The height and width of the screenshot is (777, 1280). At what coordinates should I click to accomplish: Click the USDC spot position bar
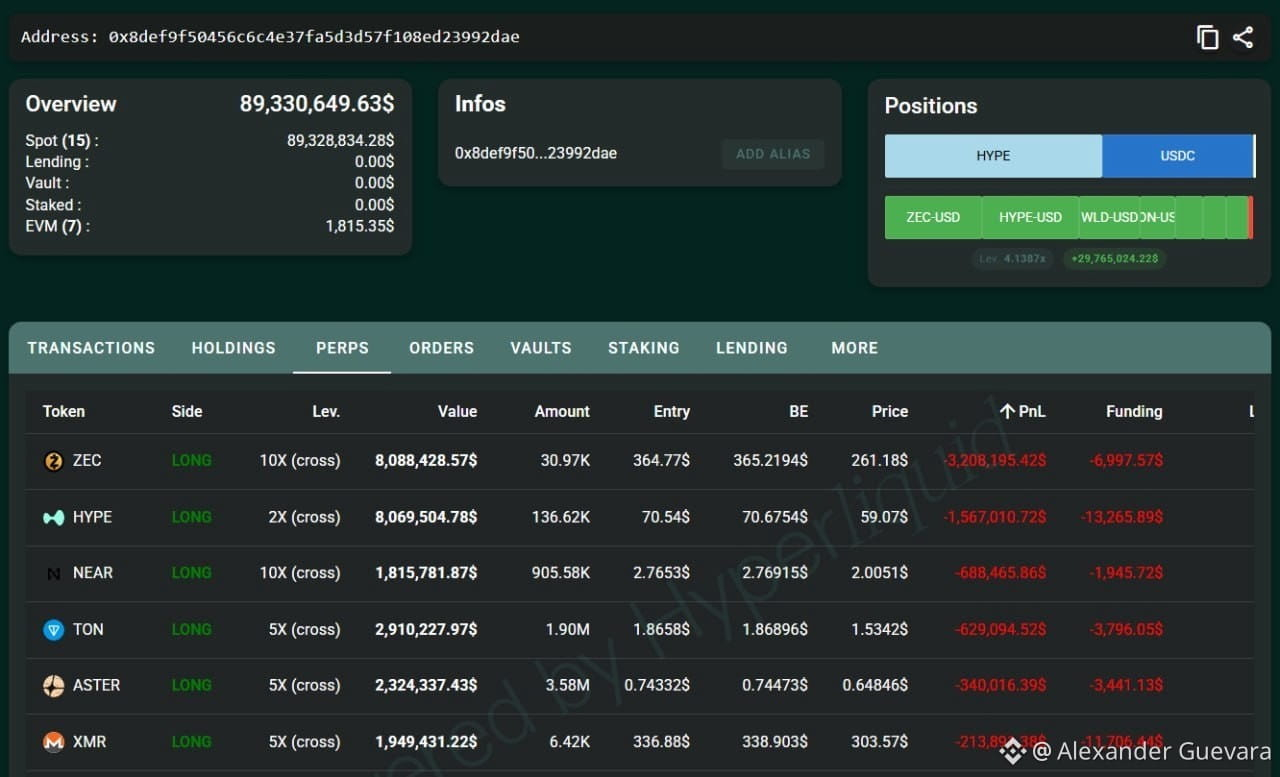coord(1177,156)
